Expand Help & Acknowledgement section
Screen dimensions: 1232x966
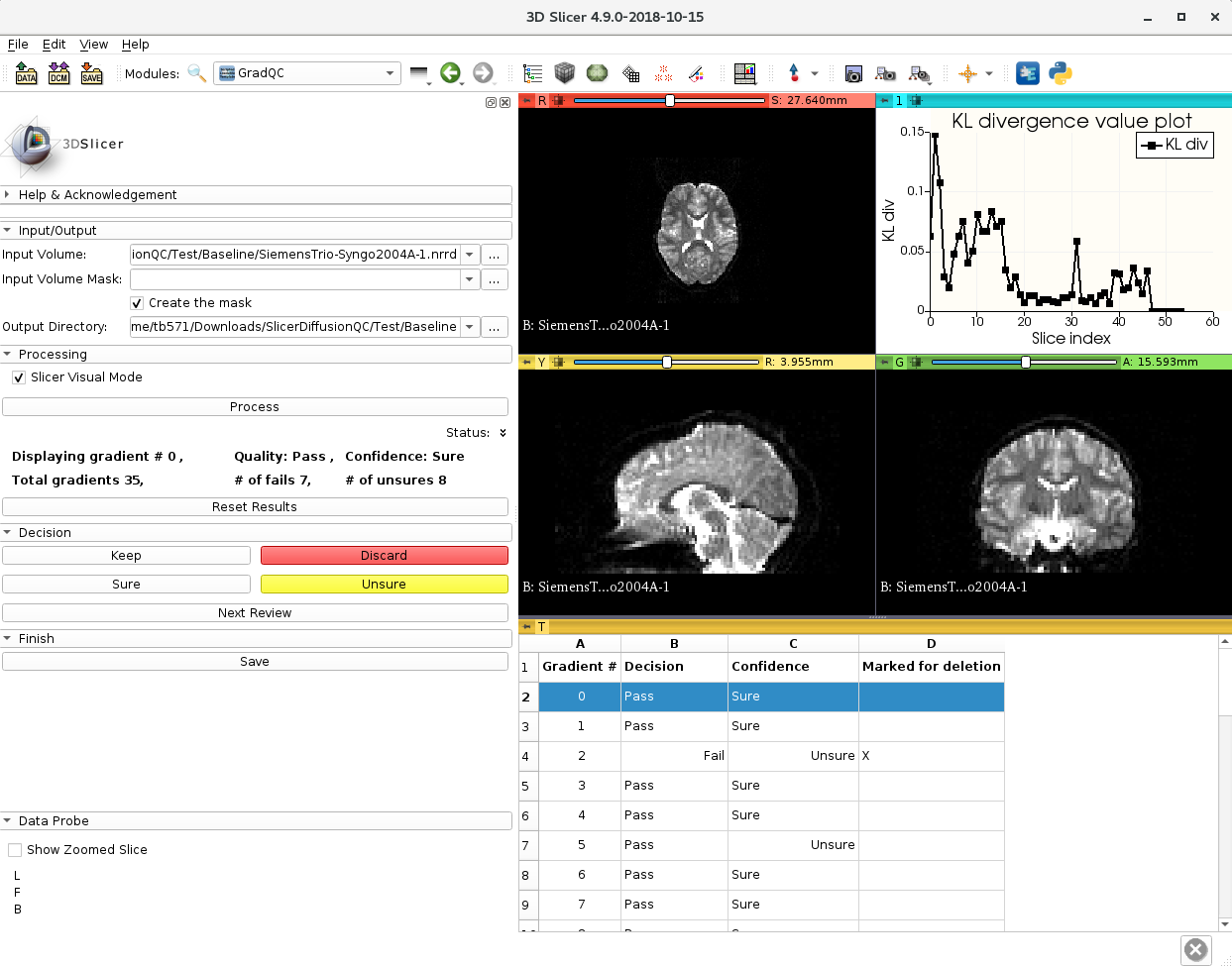pos(257,195)
